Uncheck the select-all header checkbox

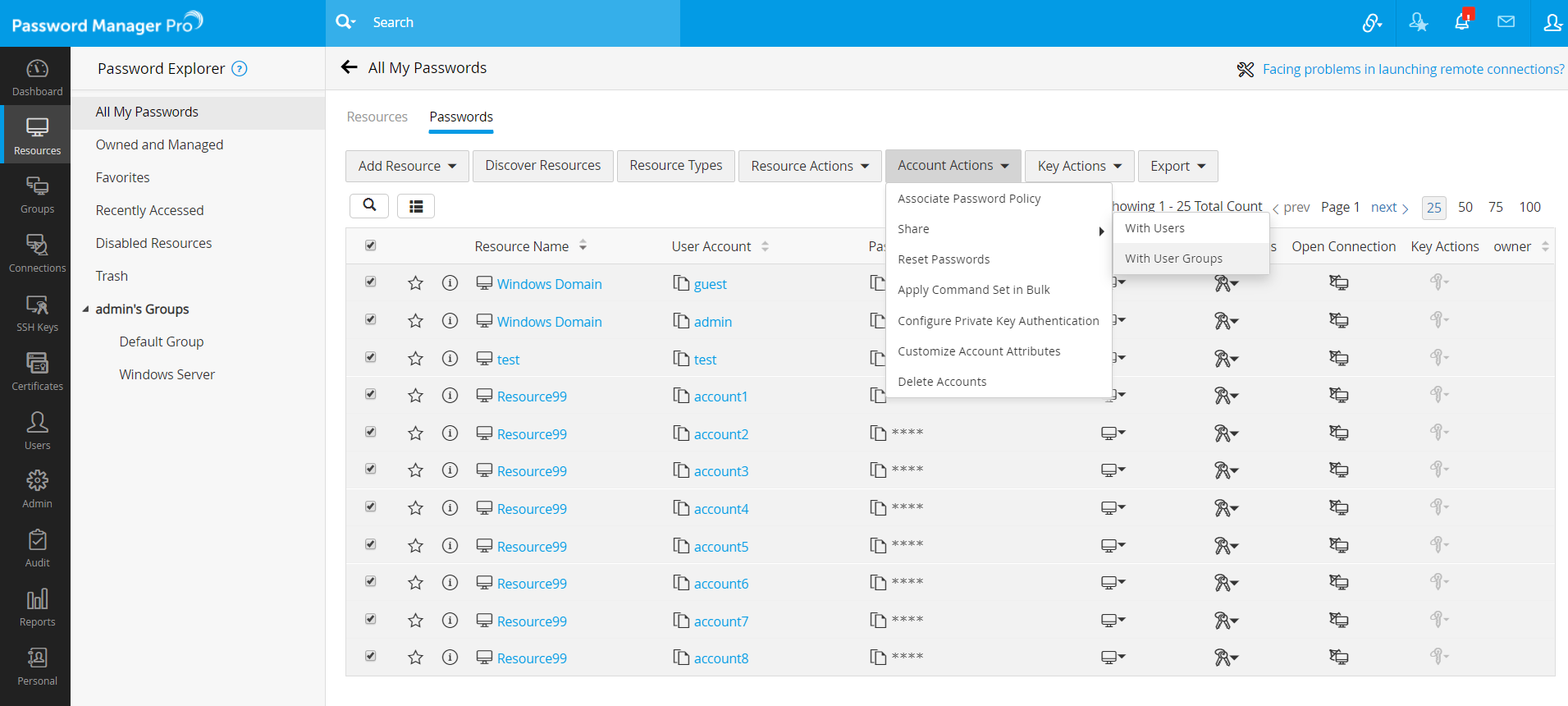[x=371, y=245]
